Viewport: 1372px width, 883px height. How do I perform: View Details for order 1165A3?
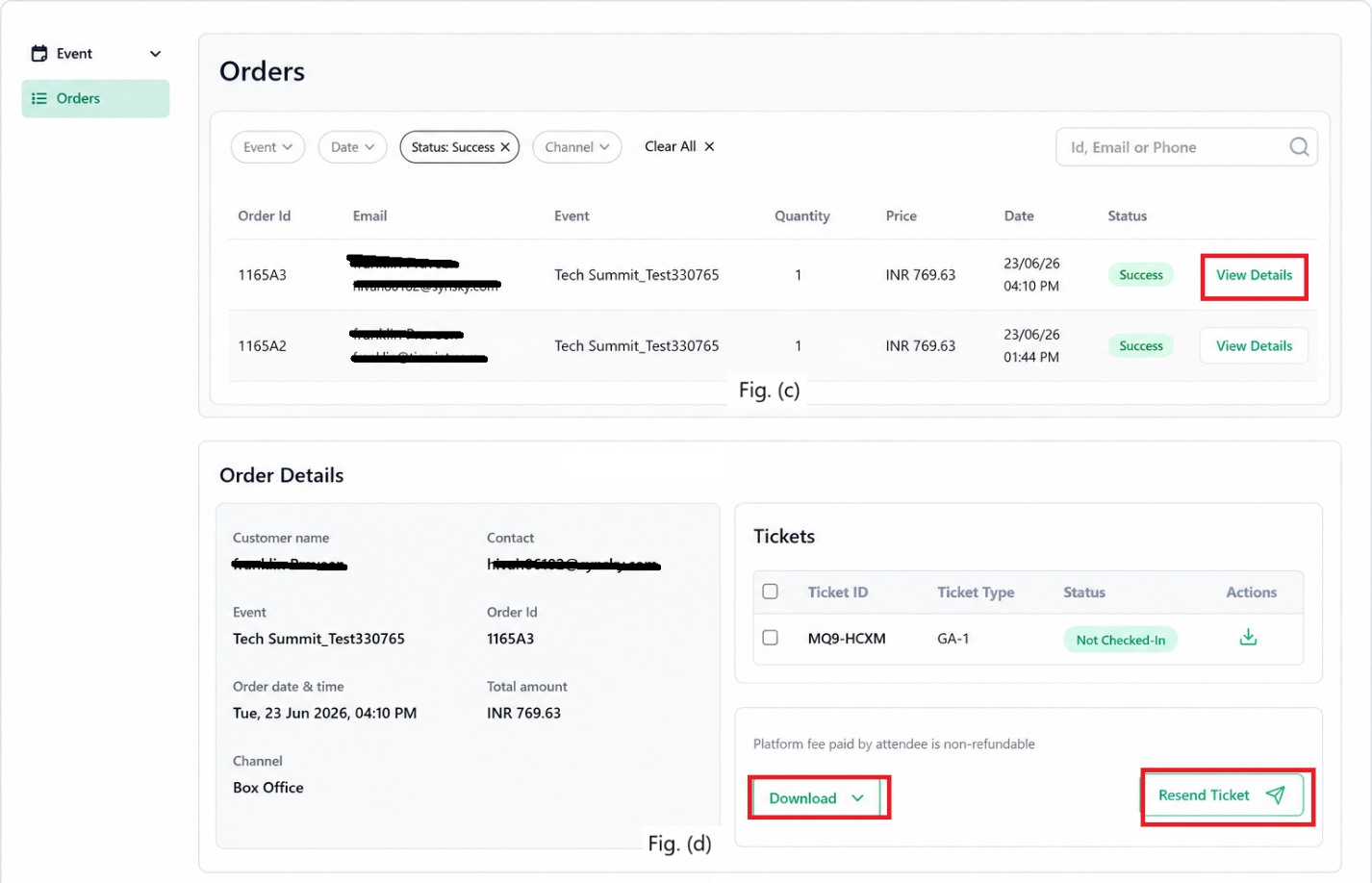(x=1254, y=275)
